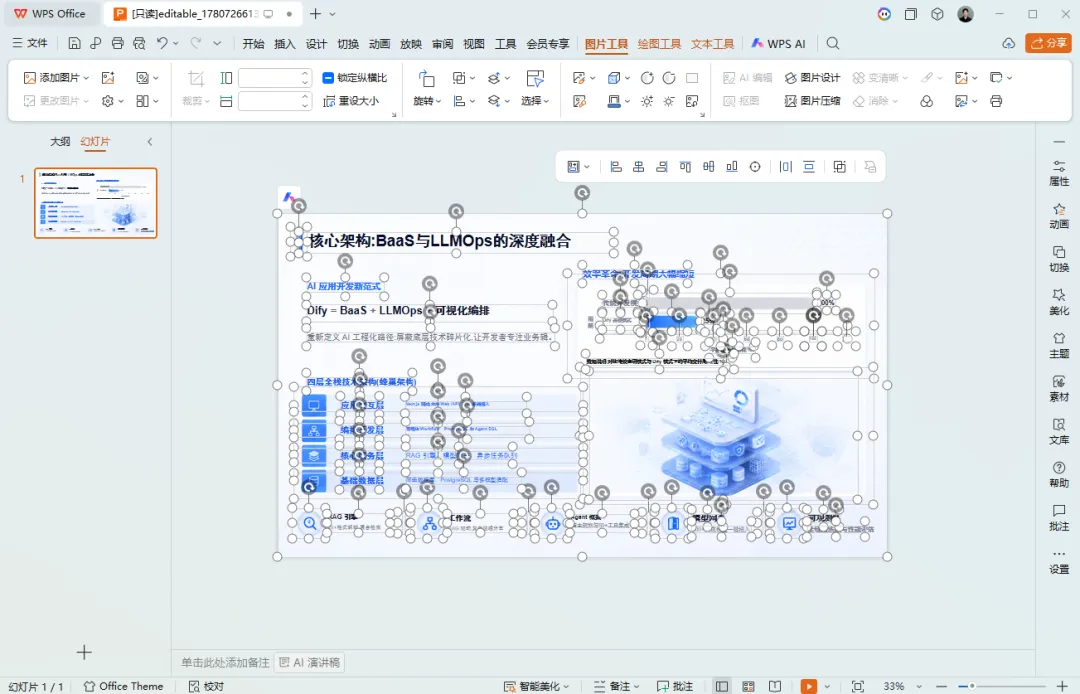Open the search magnifier in ribbon bar
This screenshot has height=694, width=1080.
click(833, 43)
